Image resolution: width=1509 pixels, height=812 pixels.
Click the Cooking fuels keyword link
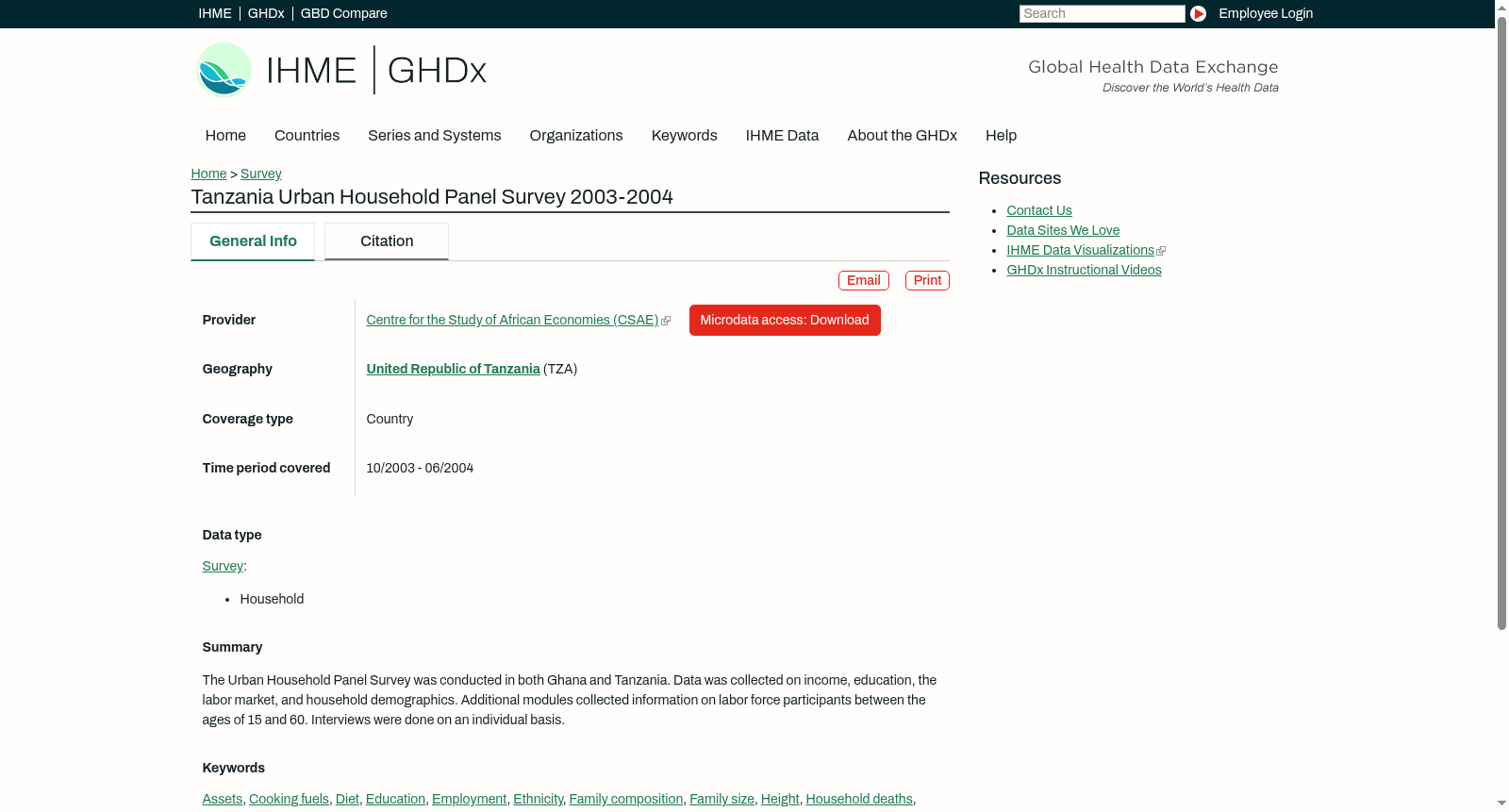289,800
